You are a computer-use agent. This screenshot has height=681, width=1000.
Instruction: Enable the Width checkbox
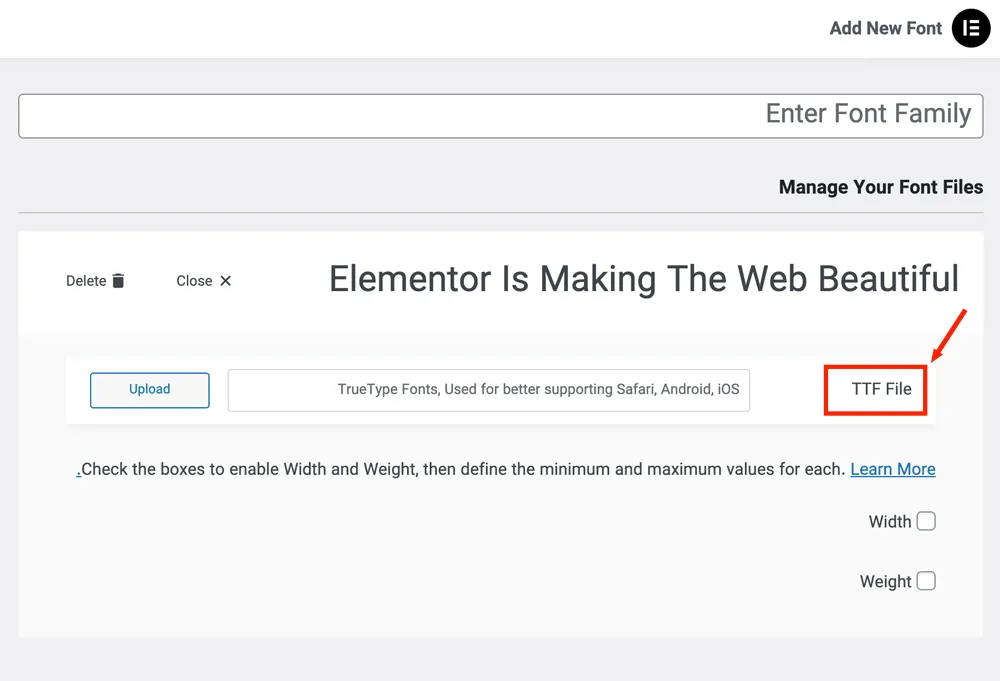pos(926,521)
